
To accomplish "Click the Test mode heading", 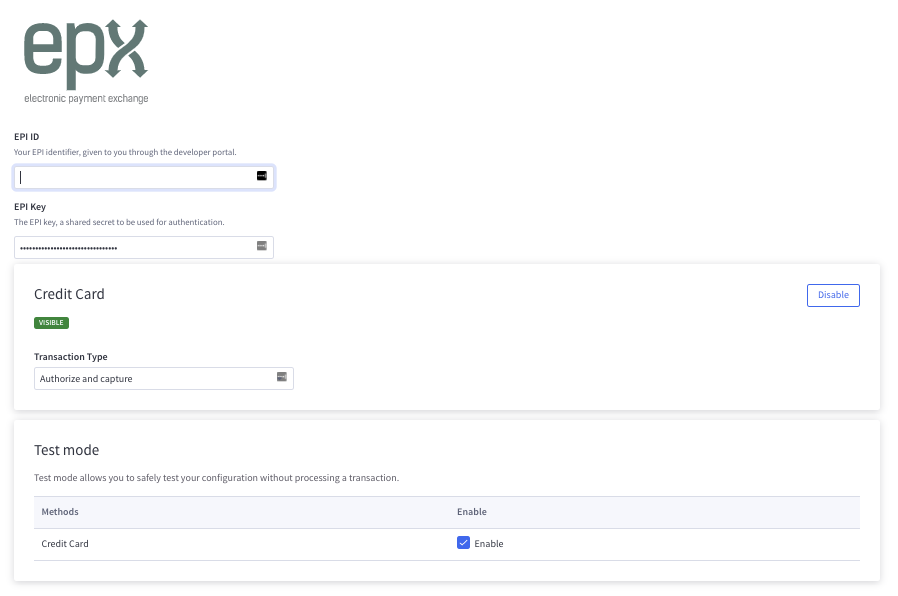I will point(66,450).
